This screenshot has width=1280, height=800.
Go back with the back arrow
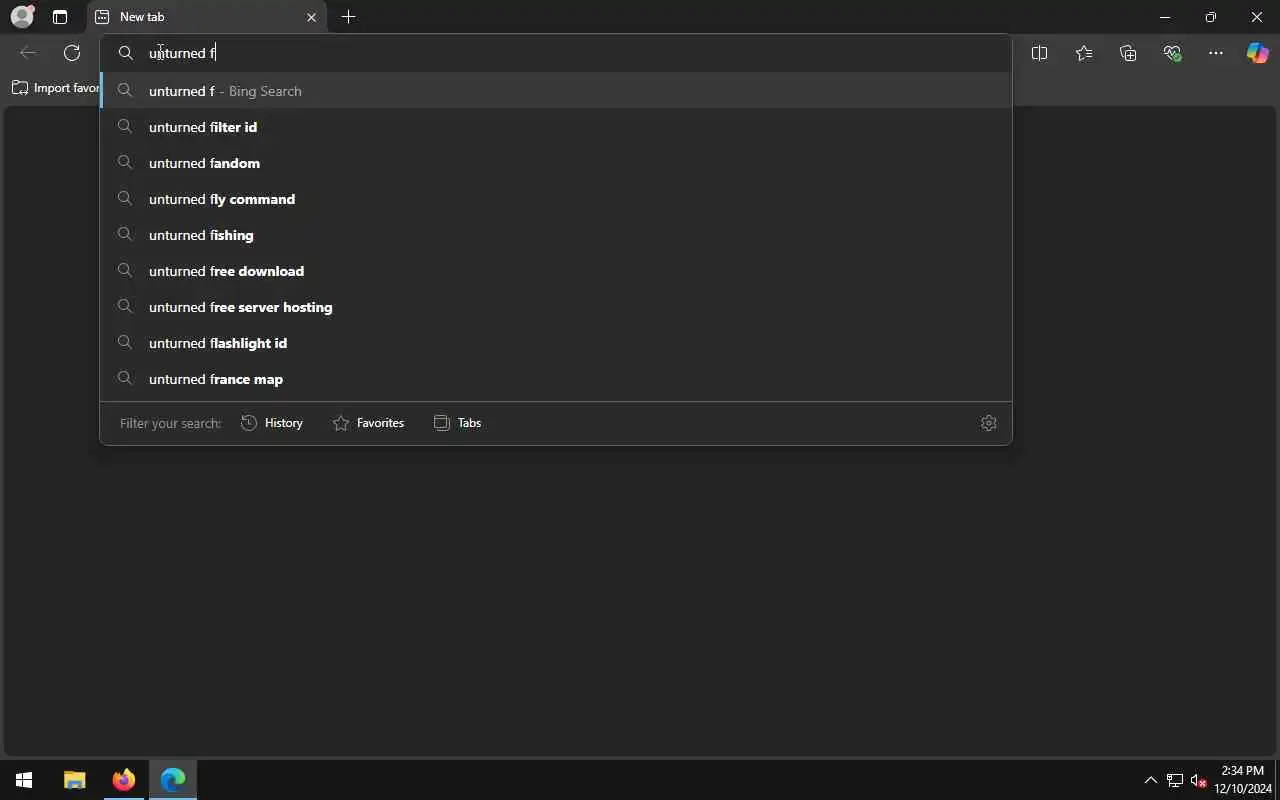[x=28, y=53]
